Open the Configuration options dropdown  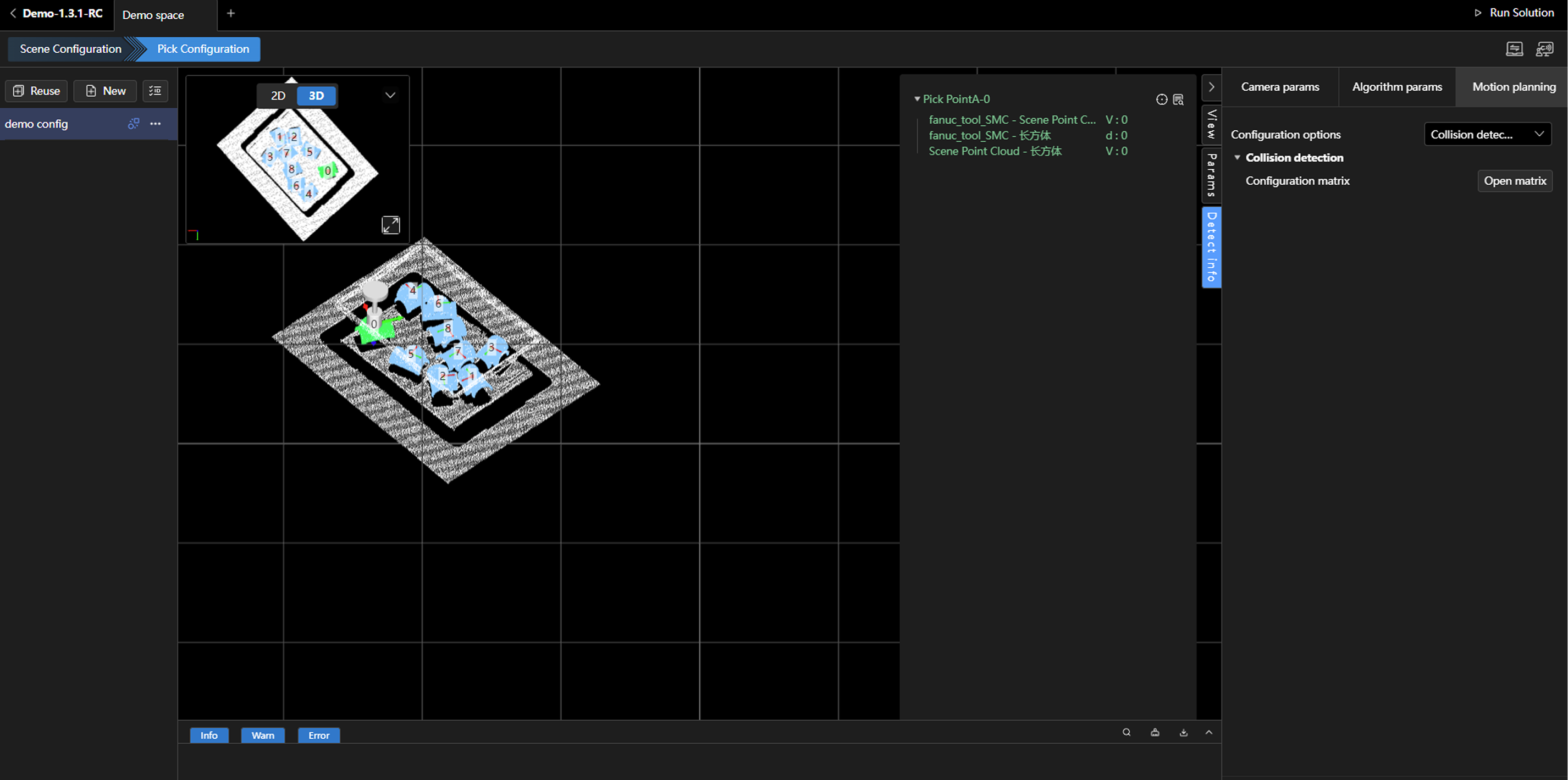point(1487,135)
